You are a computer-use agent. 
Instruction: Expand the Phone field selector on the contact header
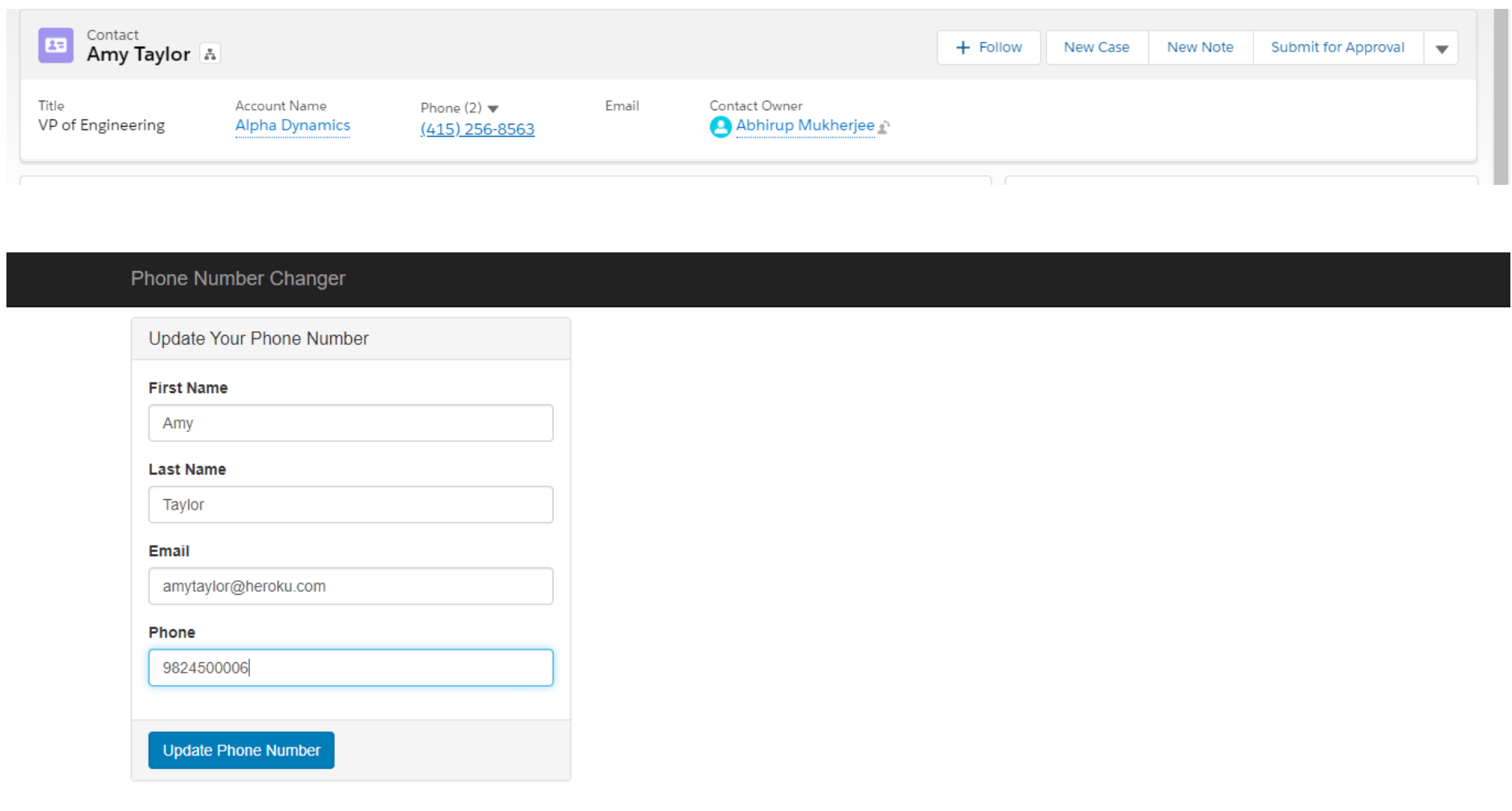(492, 108)
